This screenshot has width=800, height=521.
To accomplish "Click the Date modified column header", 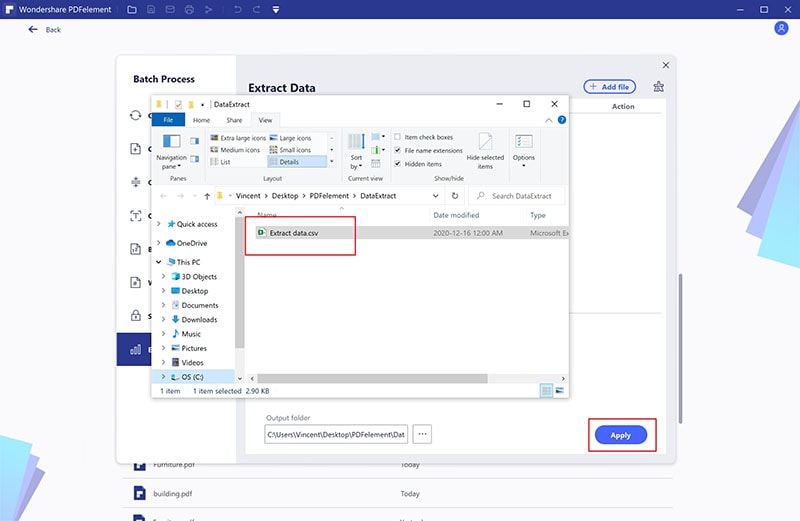I will click(x=456, y=215).
